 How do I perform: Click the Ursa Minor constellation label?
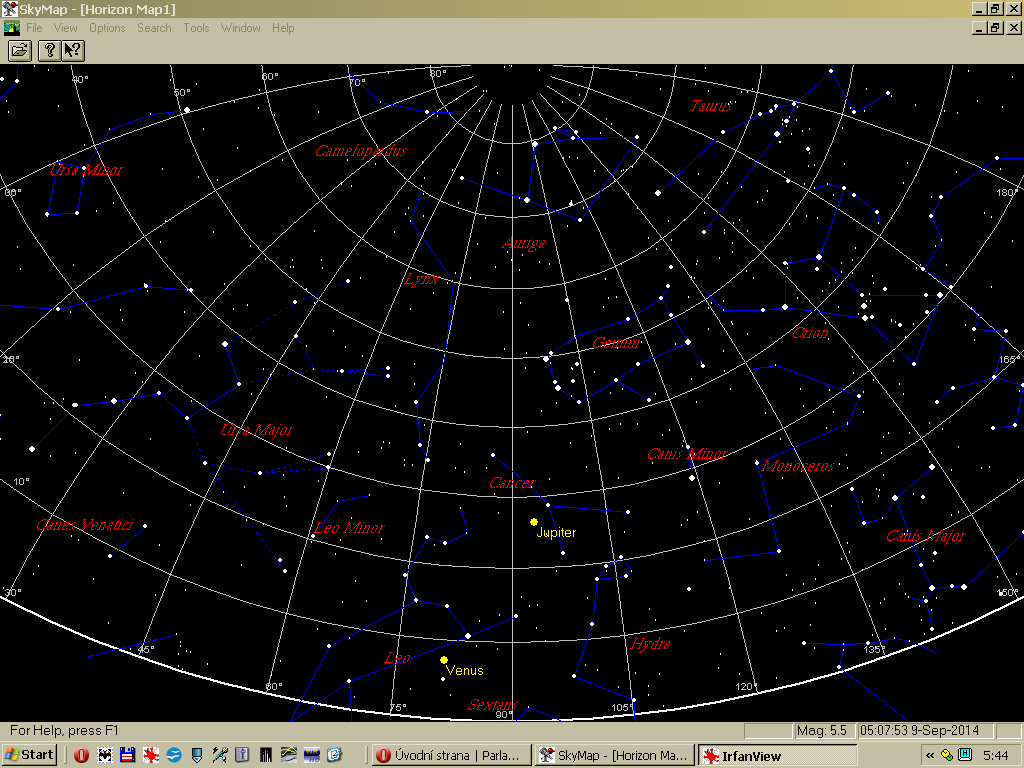[x=86, y=170]
